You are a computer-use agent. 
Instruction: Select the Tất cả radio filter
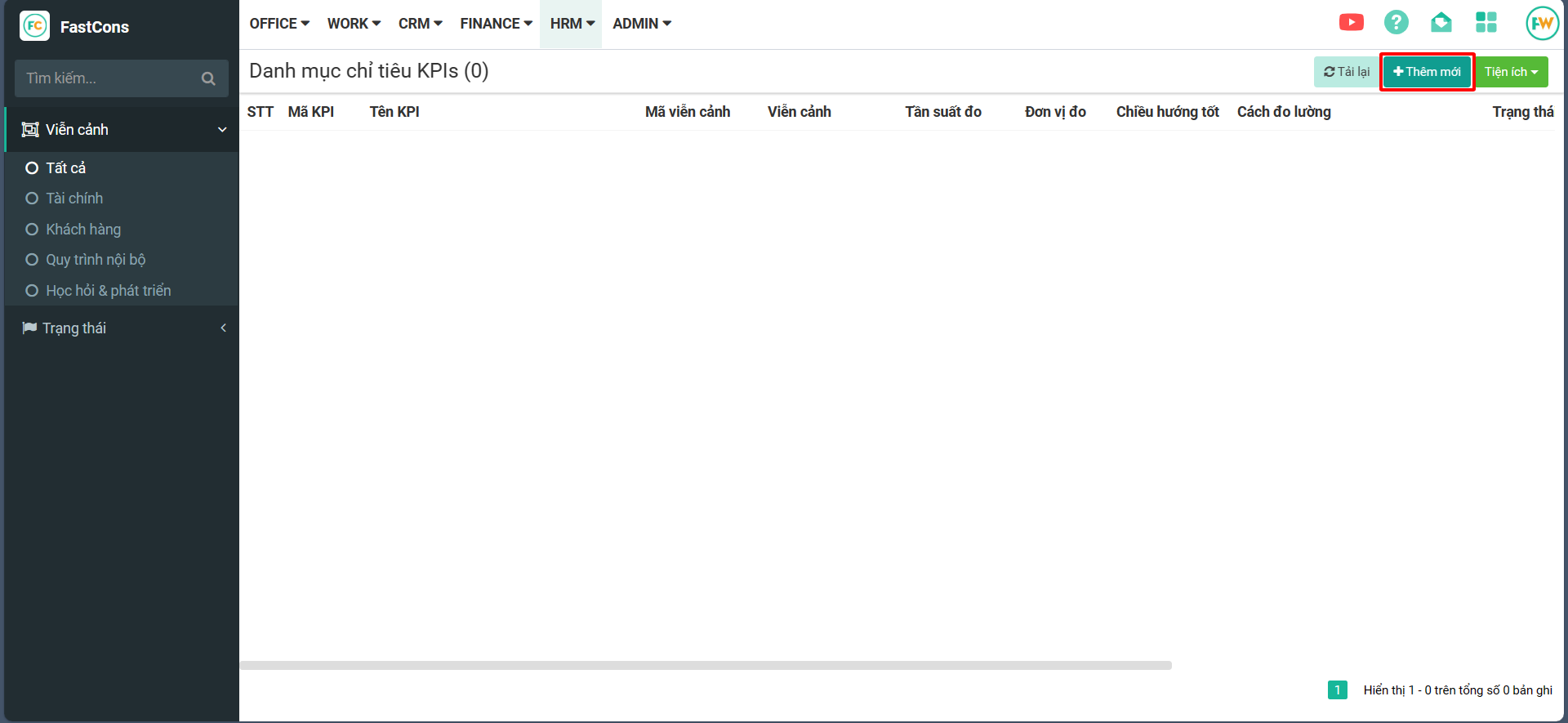click(x=33, y=168)
